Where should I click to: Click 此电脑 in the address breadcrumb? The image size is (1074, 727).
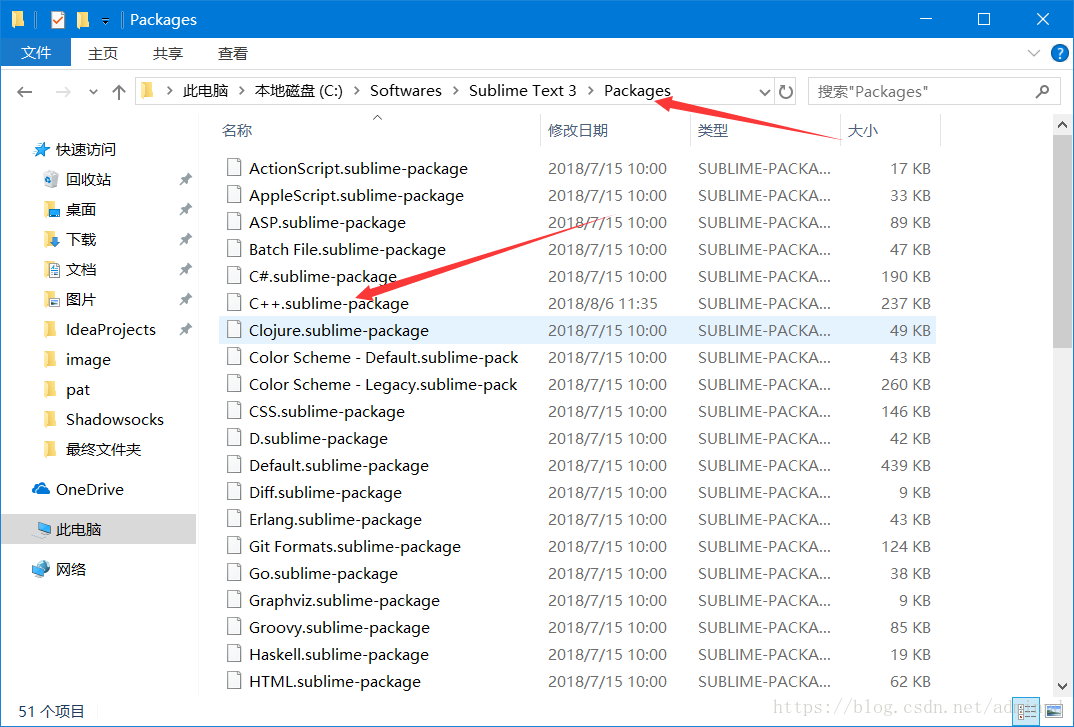tap(205, 91)
